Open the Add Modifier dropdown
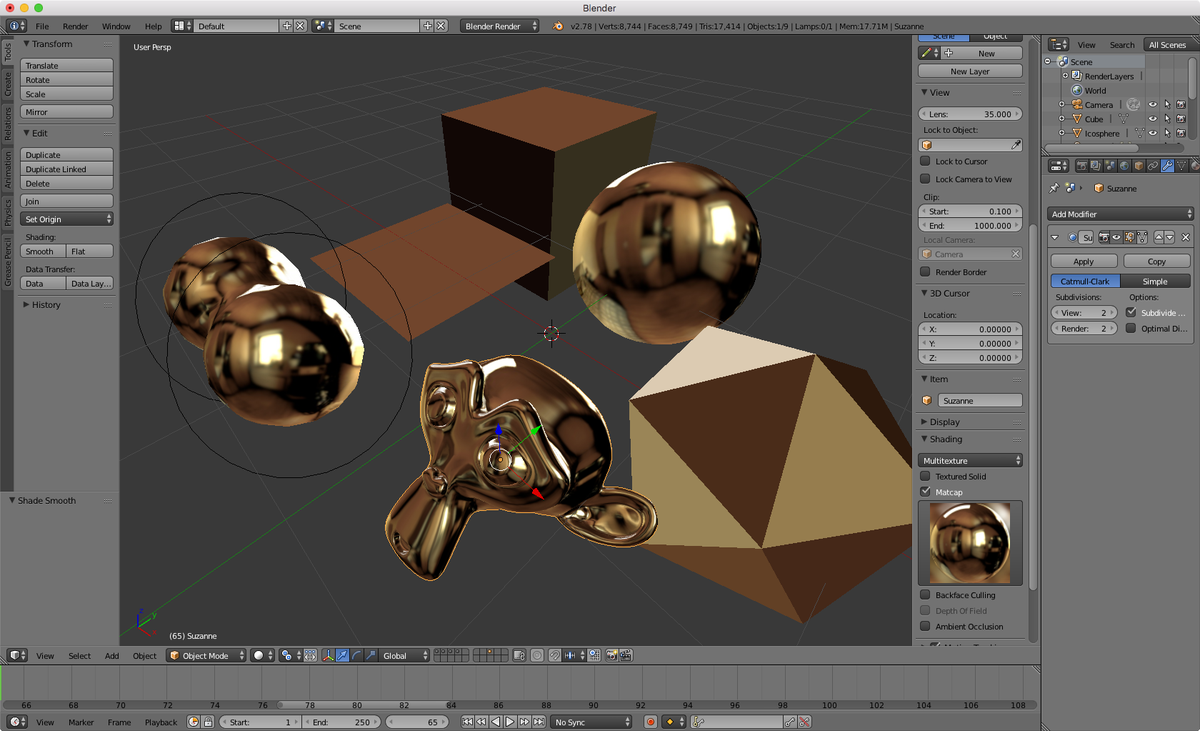This screenshot has height=731, width=1200. click(1120, 214)
